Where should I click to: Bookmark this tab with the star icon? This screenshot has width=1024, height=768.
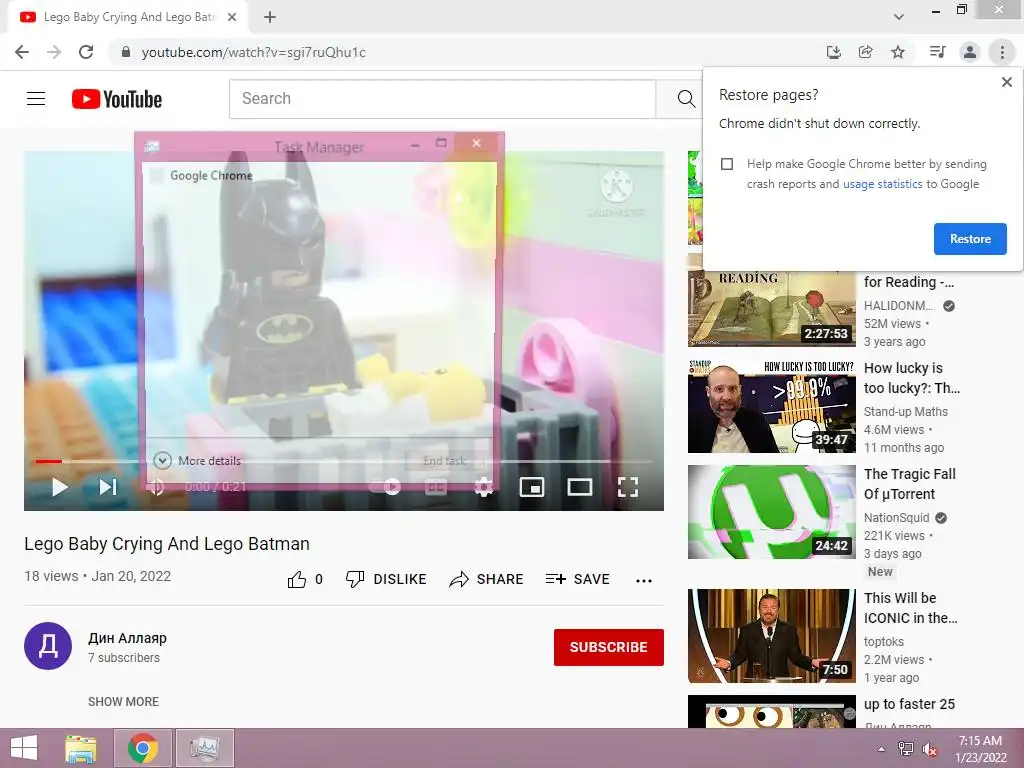coord(898,52)
